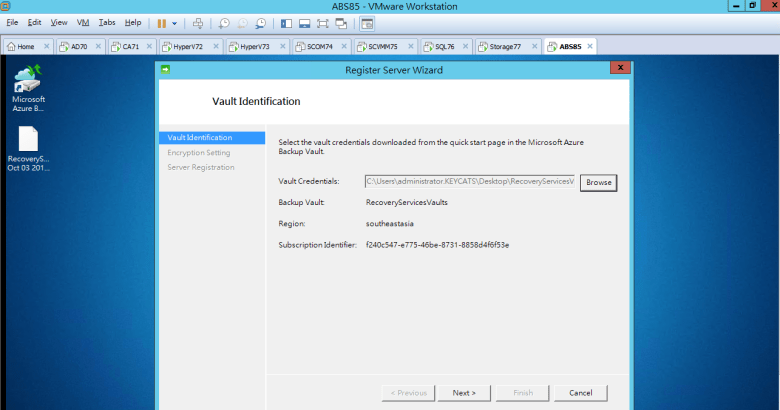
Task: Click the Send Ctrl+Alt+Del toolbar icon
Action: pos(198,22)
